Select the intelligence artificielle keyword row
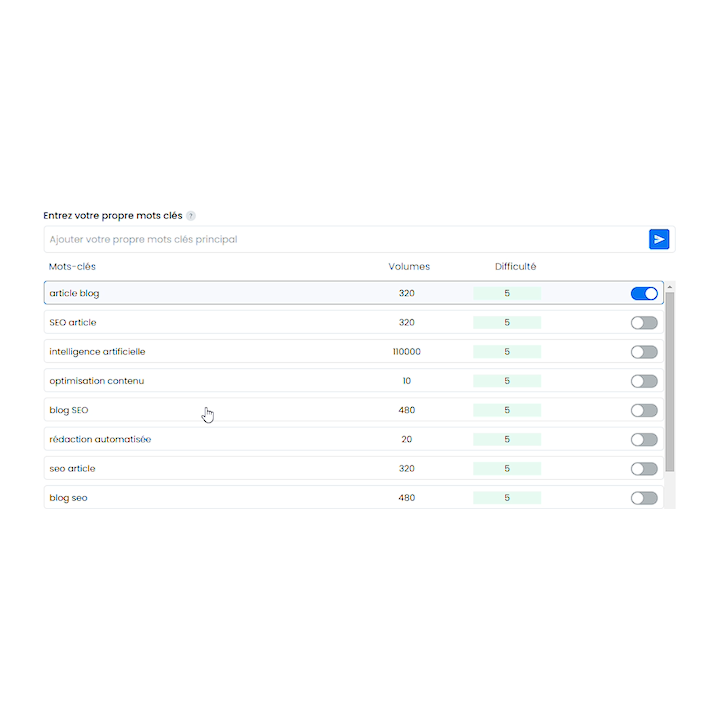Screen dimensions: 720x720 pyautogui.click(x=354, y=352)
